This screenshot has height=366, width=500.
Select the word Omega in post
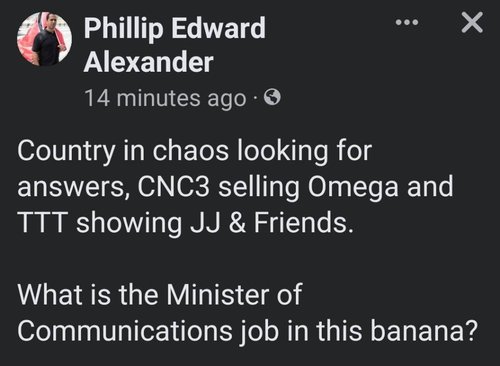353,188
